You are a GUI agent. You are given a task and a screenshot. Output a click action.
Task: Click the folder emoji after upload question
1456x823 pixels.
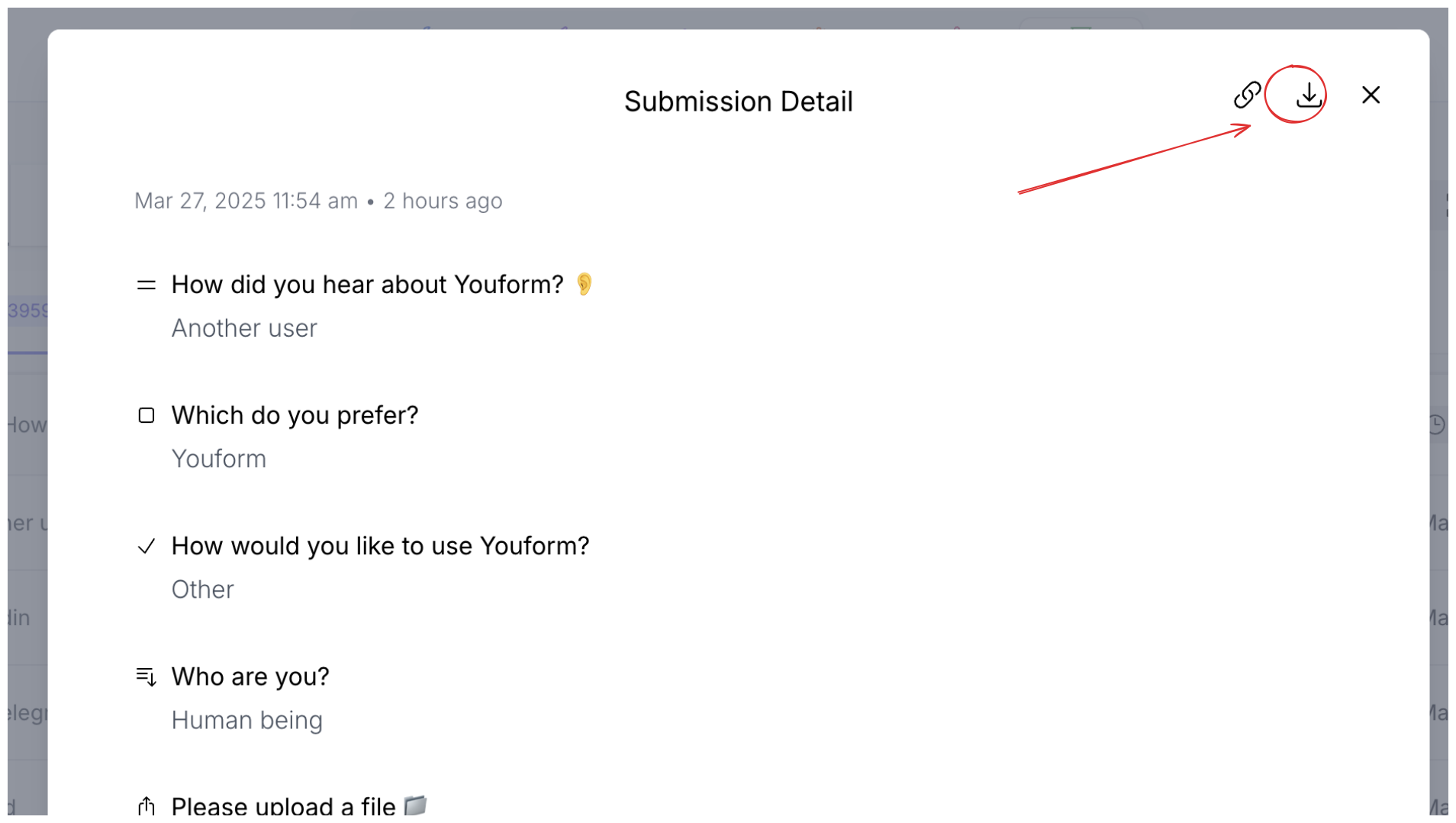(415, 805)
